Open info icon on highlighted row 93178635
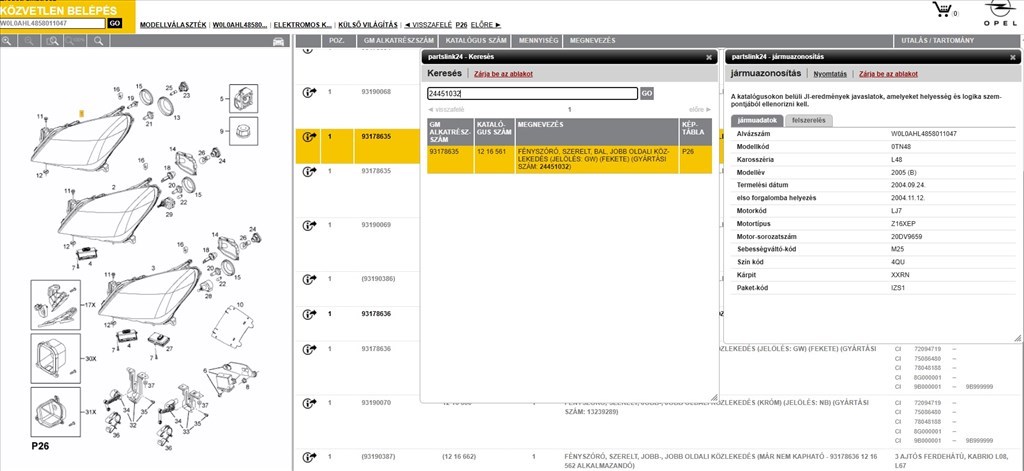 click(309, 137)
